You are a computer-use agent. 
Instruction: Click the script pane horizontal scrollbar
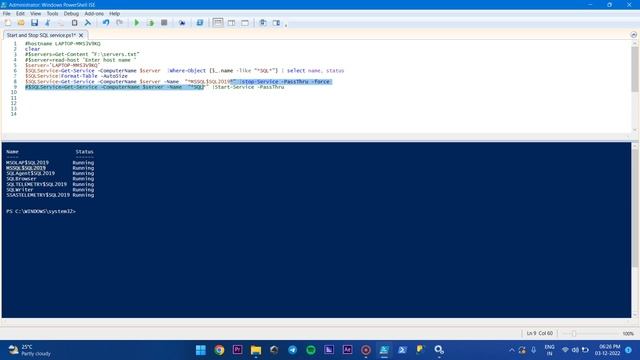pyautogui.click(x=316, y=136)
